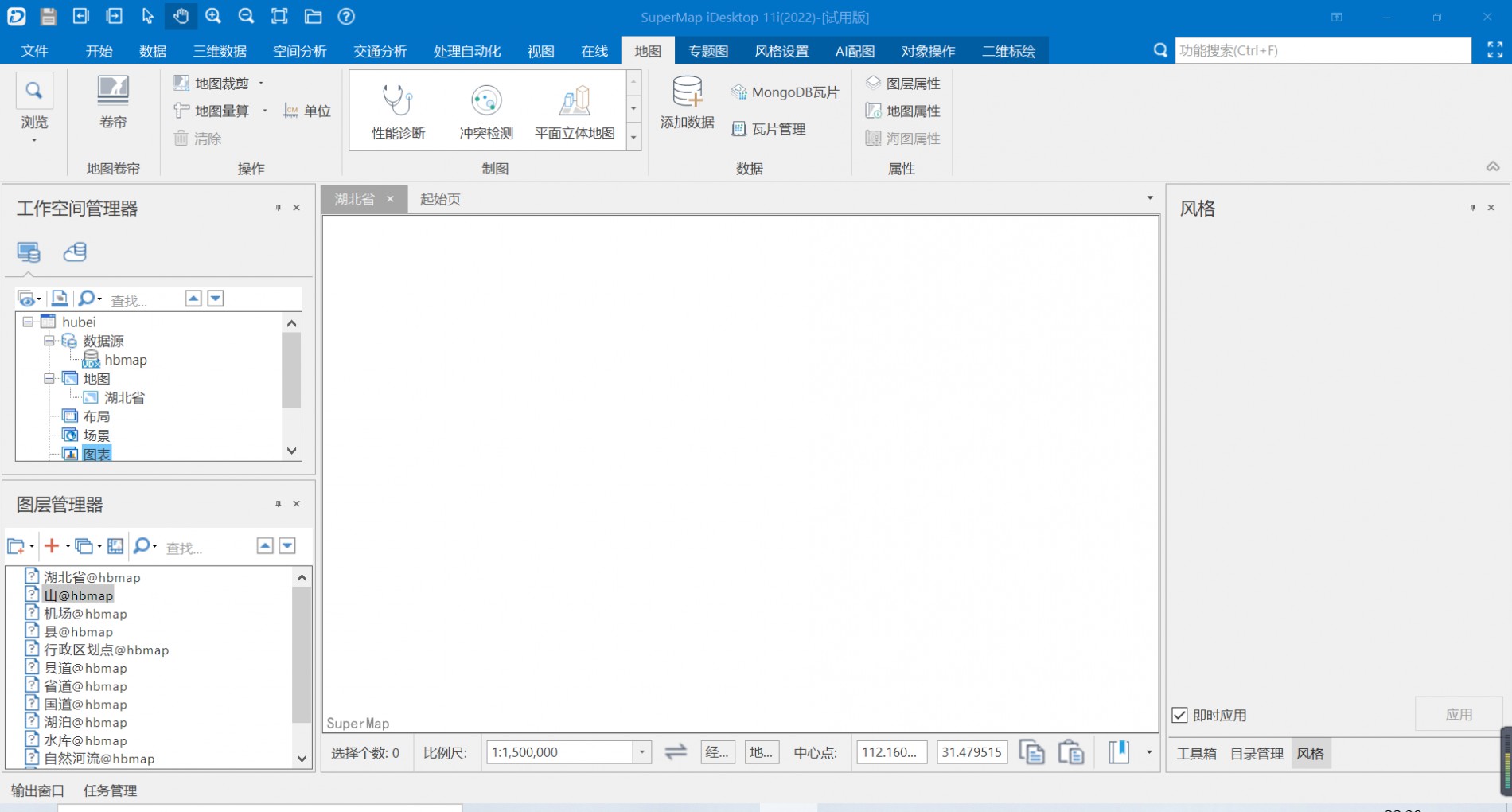
Task: Open the 任务管理 panel
Action: [110, 791]
